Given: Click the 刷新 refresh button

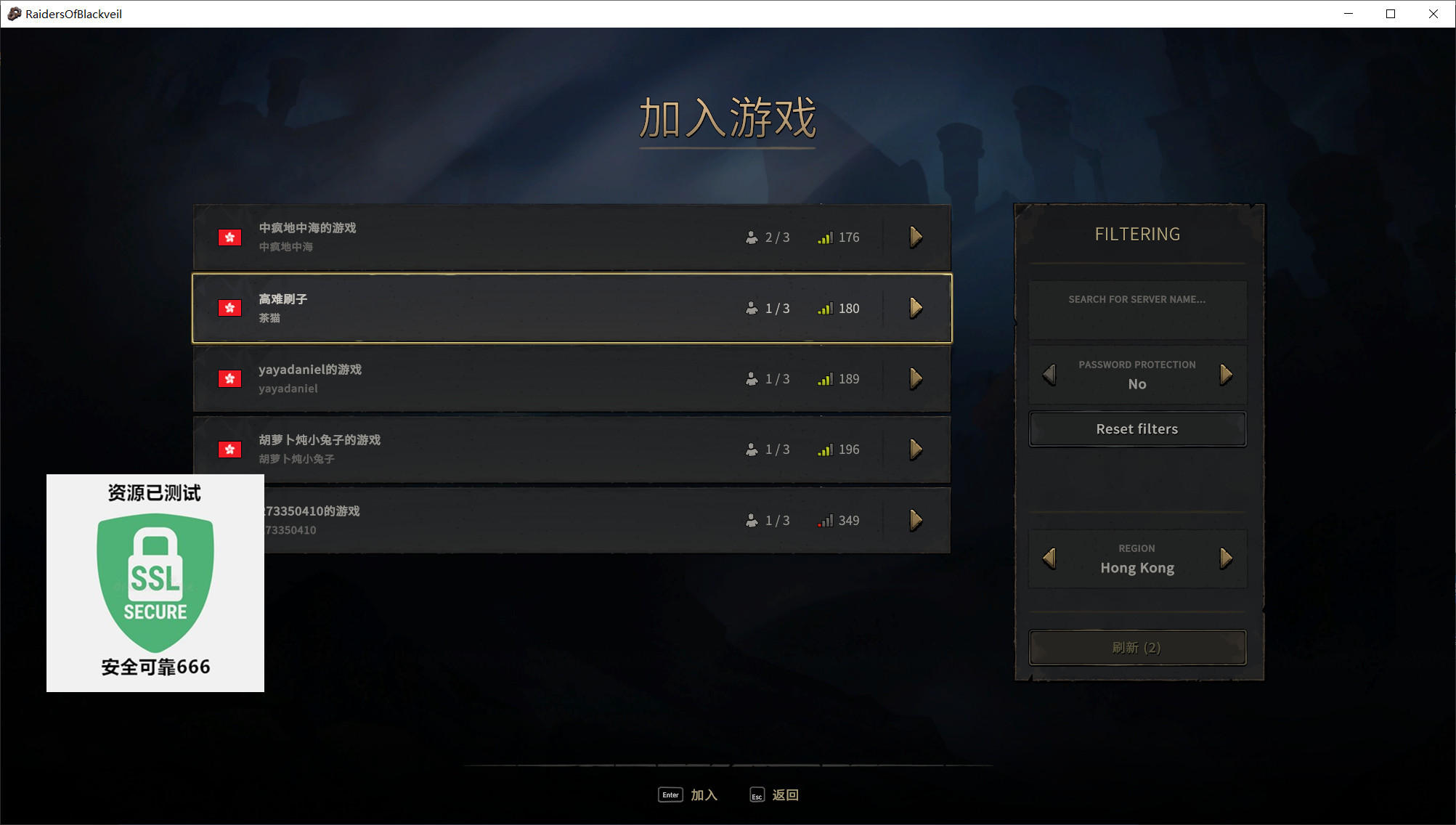Looking at the screenshot, I should pyautogui.click(x=1137, y=647).
